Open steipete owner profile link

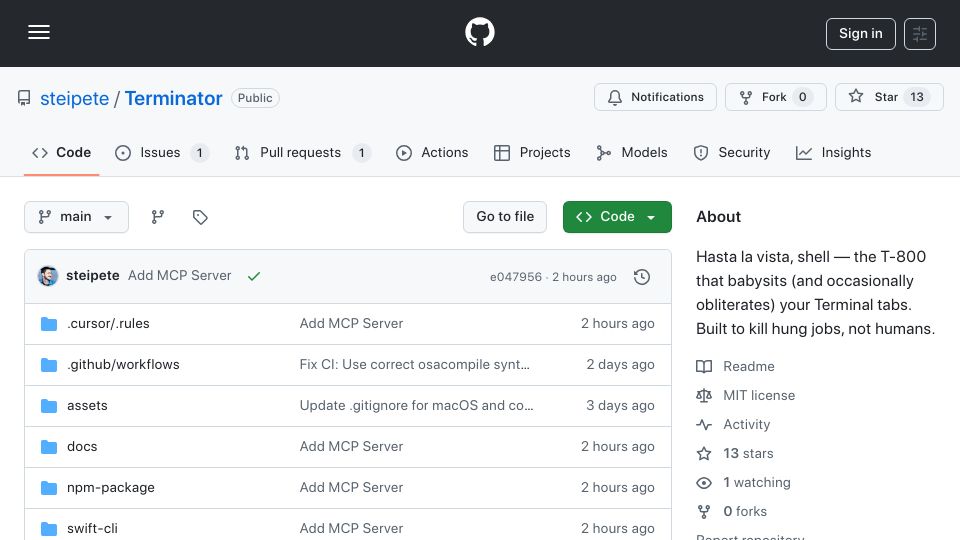tap(74, 99)
